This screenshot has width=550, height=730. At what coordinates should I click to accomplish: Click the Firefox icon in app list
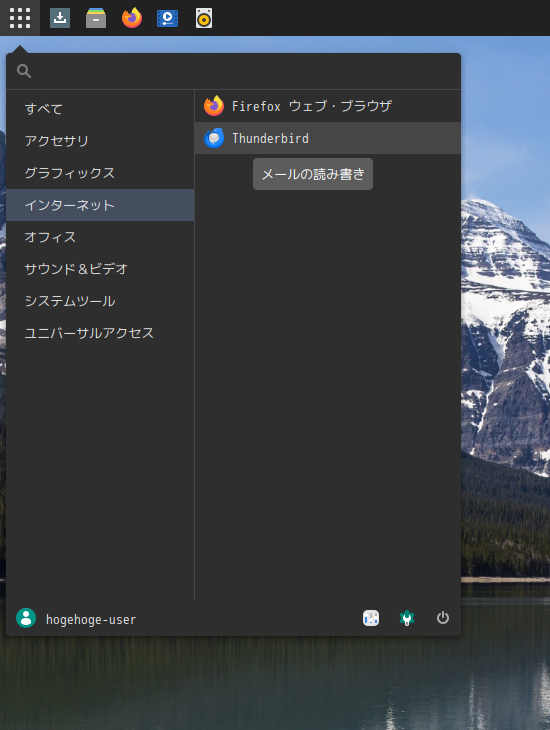tap(214, 106)
